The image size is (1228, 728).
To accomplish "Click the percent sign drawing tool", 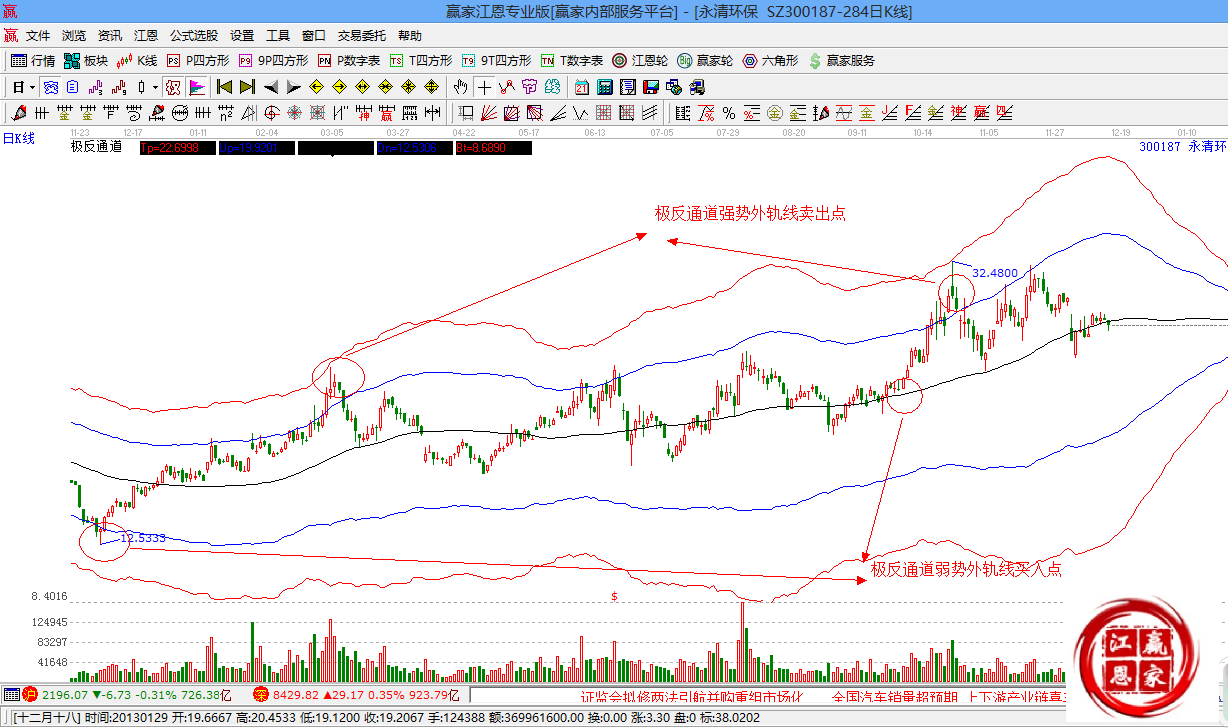I will [x=729, y=112].
